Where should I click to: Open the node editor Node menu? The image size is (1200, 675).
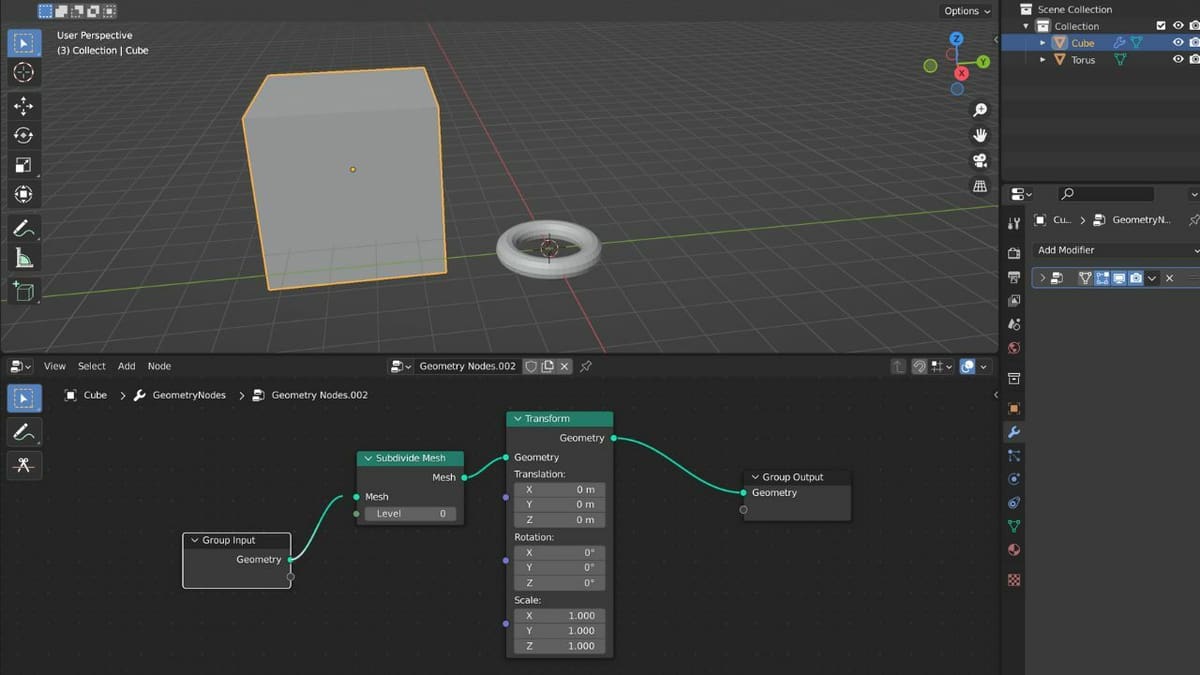pyautogui.click(x=160, y=366)
